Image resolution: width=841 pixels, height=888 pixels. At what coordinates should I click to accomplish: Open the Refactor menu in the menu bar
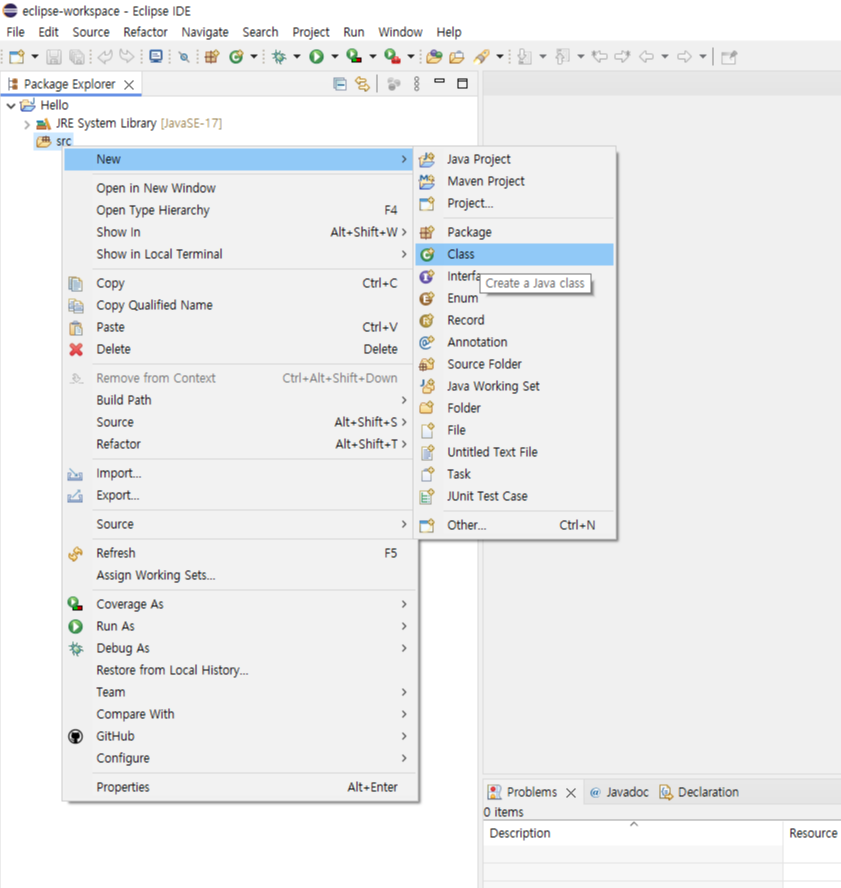(146, 32)
